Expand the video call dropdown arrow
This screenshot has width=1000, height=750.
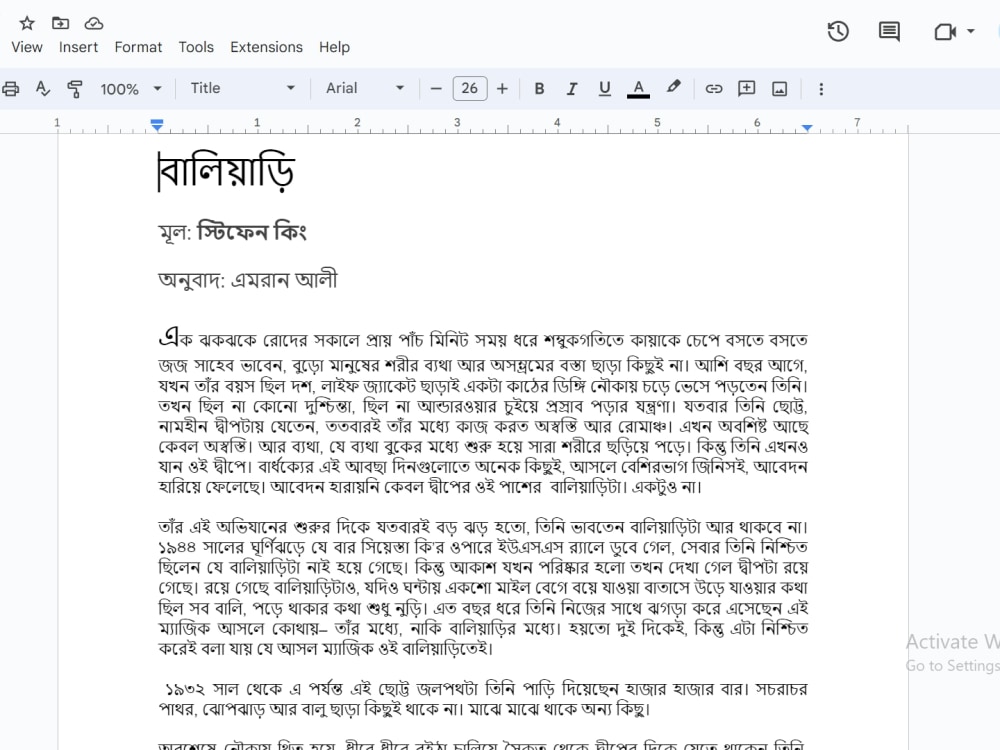point(971,31)
